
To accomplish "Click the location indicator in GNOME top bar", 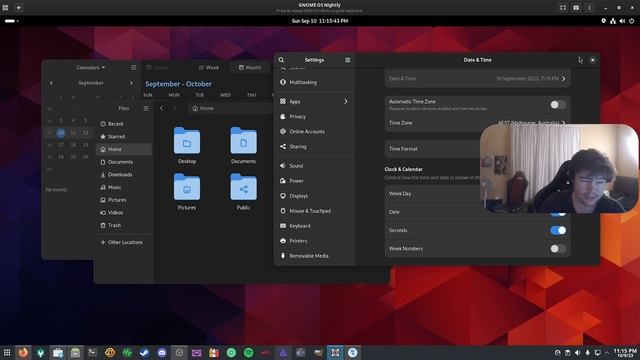I will [603, 21].
